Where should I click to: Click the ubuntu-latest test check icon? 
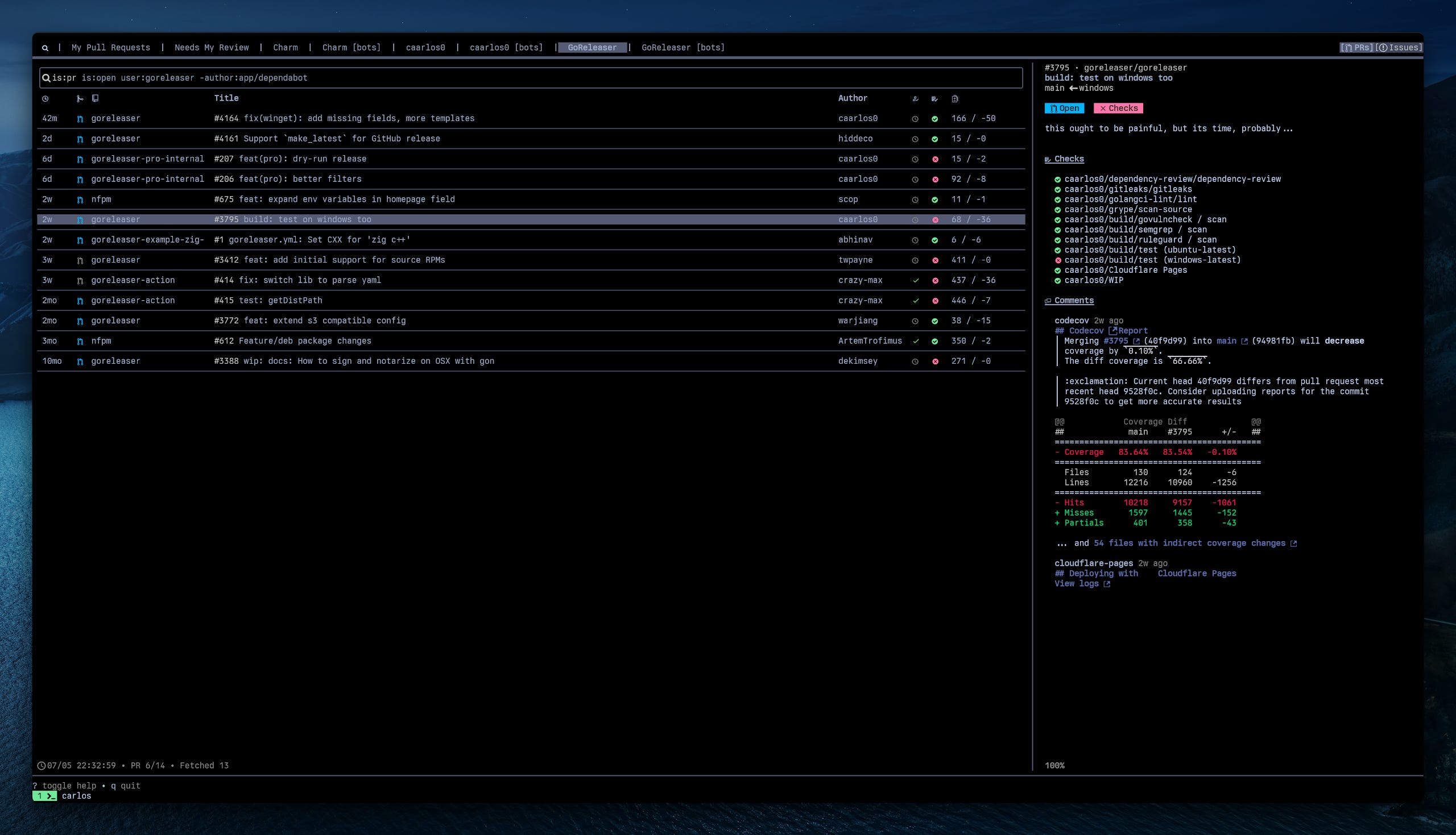pyautogui.click(x=1057, y=250)
